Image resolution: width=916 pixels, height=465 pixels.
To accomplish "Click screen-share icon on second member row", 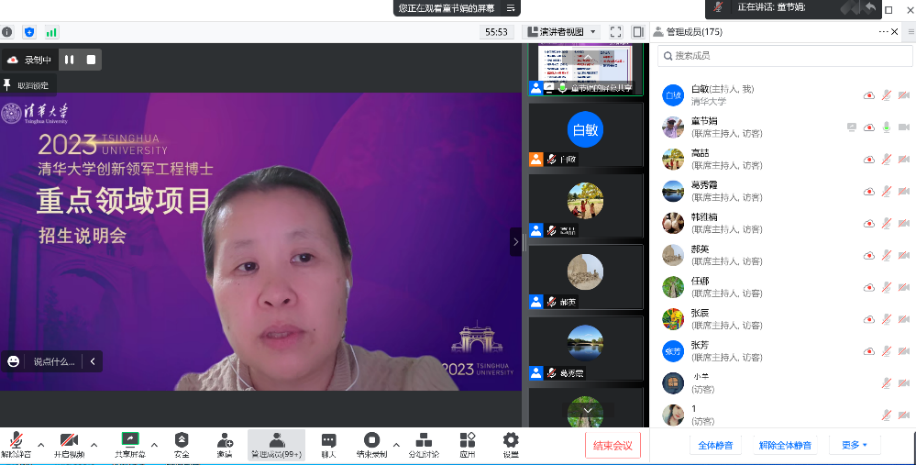I will 851,127.
